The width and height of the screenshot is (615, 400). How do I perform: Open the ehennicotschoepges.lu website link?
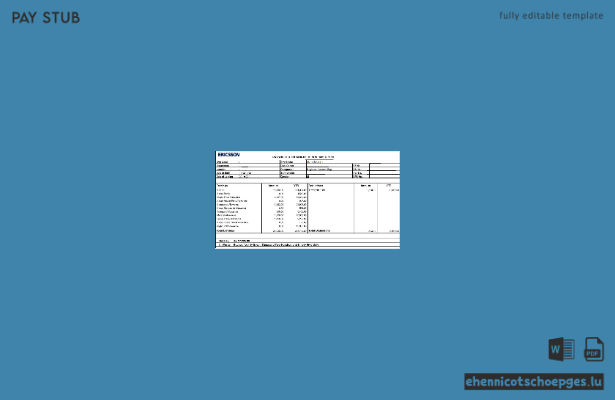coord(534,382)
